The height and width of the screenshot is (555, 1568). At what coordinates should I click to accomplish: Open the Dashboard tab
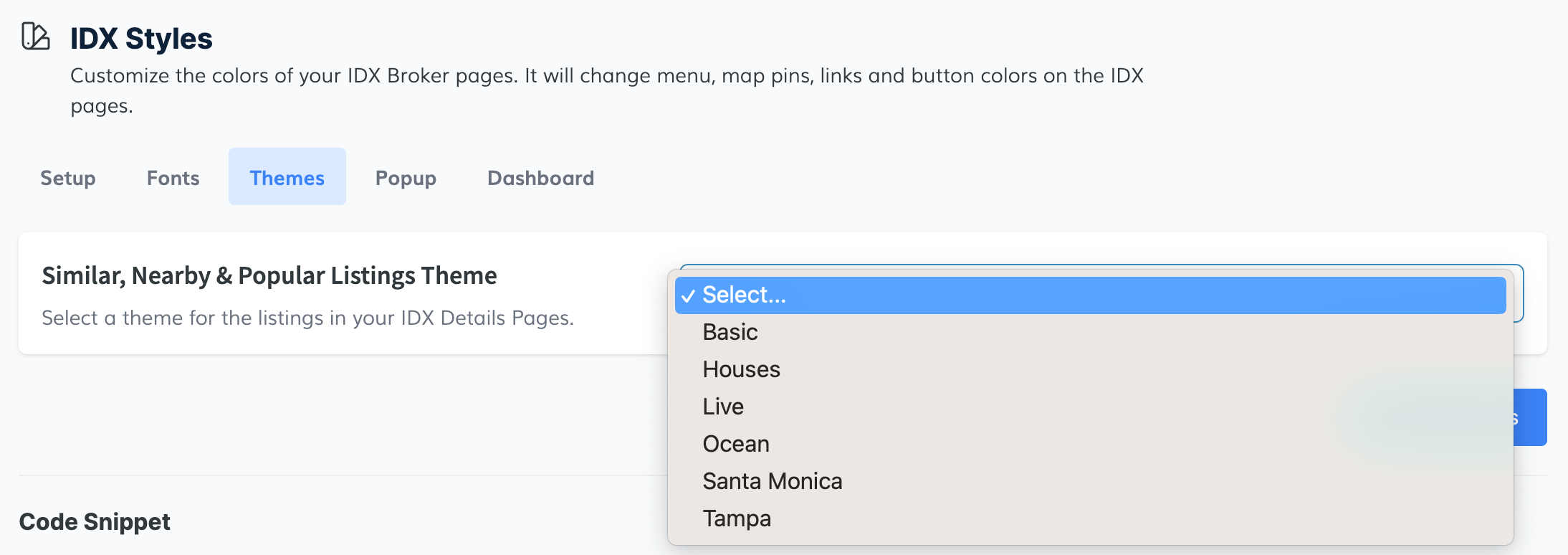[540, 178]
